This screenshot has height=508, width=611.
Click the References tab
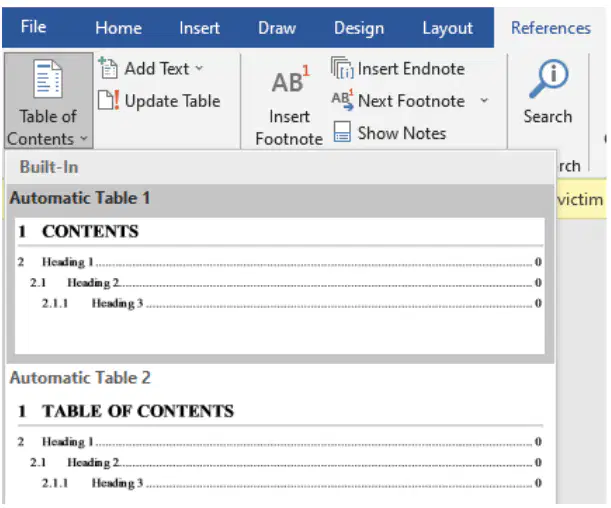click(551, 28)
